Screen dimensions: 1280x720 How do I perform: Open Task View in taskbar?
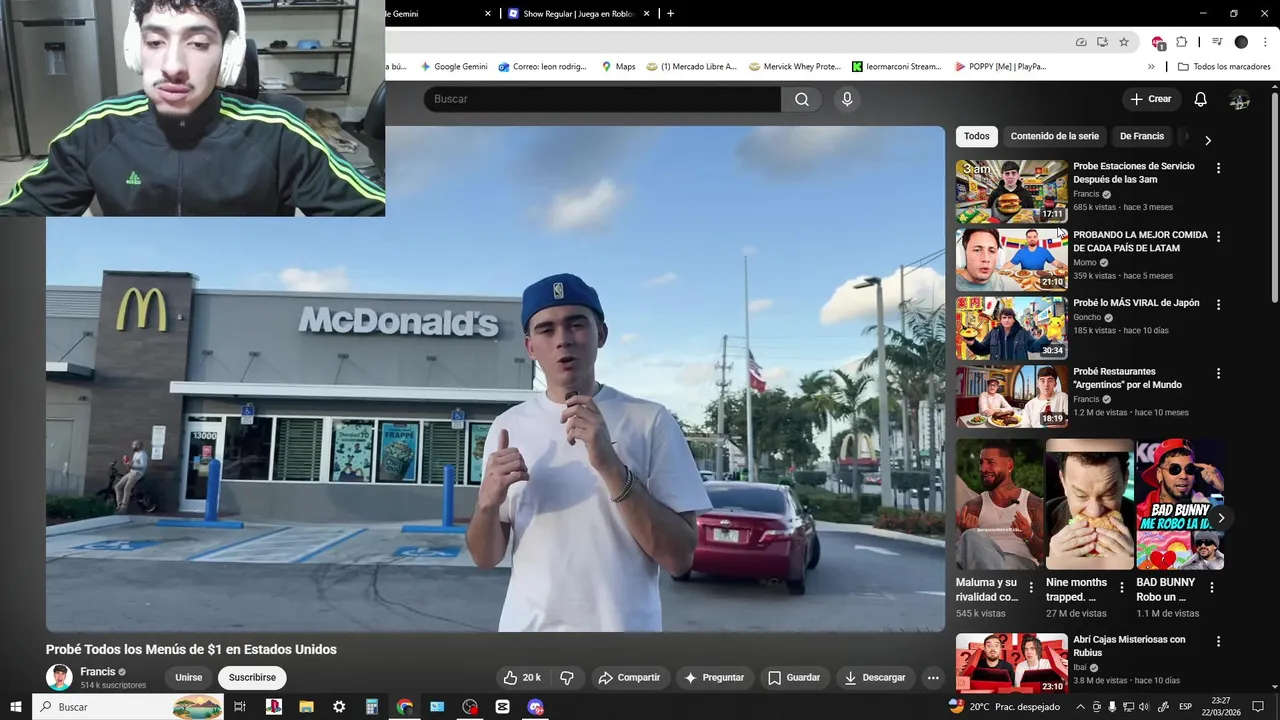point(240,707)
